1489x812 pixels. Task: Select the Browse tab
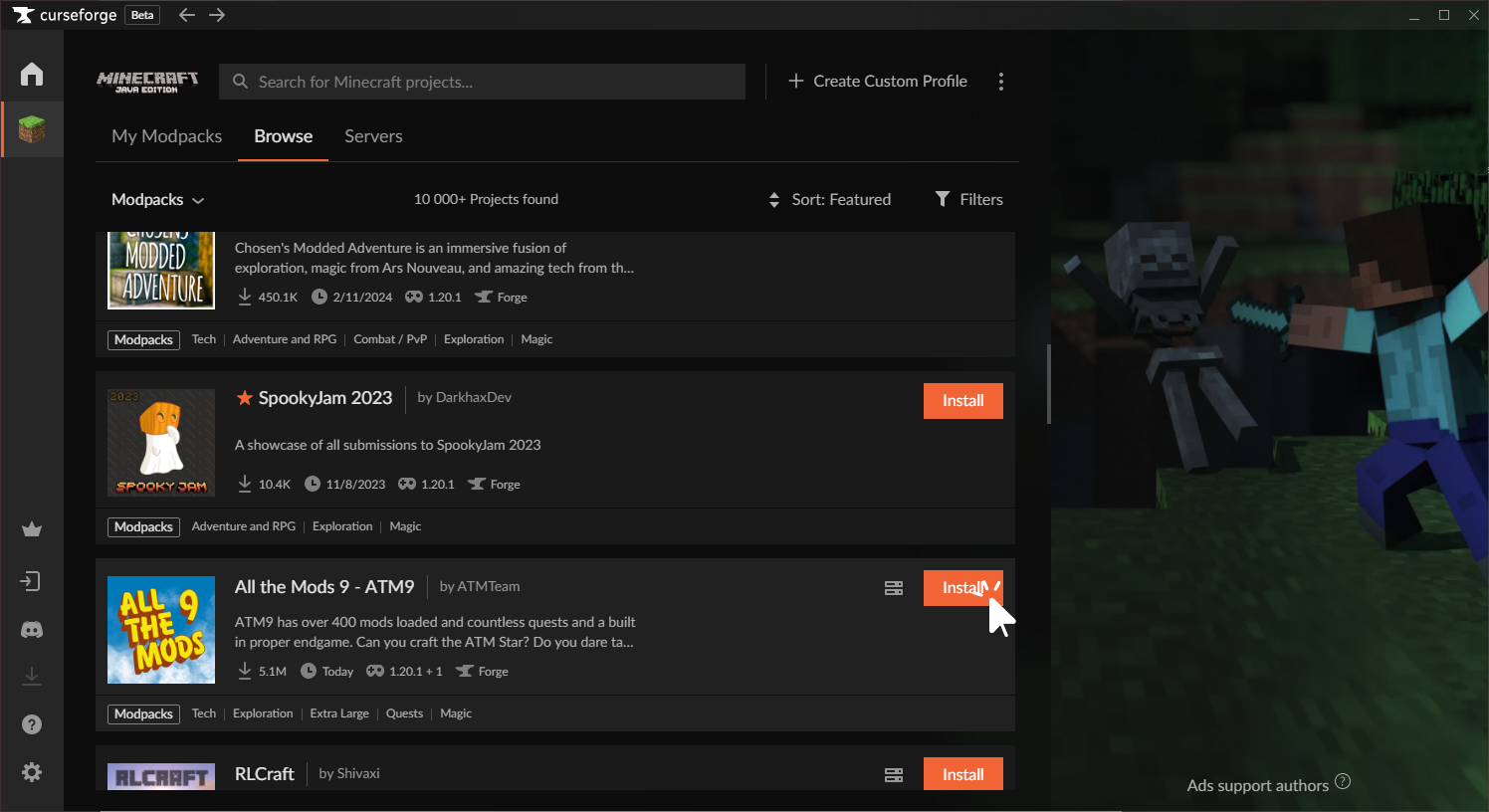click(x=284, y=136)
